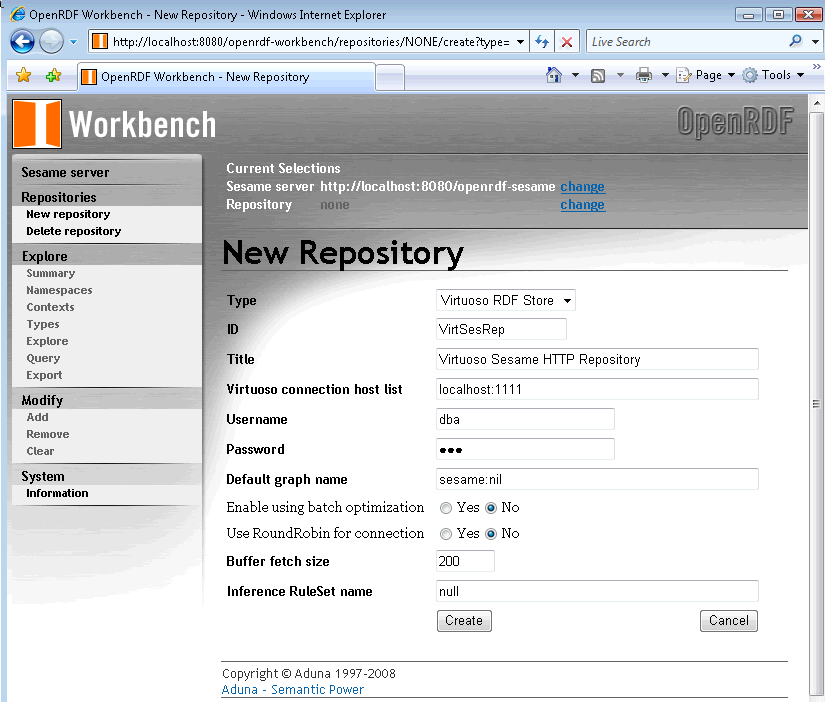Select No for batch optimization
This screenshot has width=825, height=702.
pyautogui.click(x=491, y=508)
